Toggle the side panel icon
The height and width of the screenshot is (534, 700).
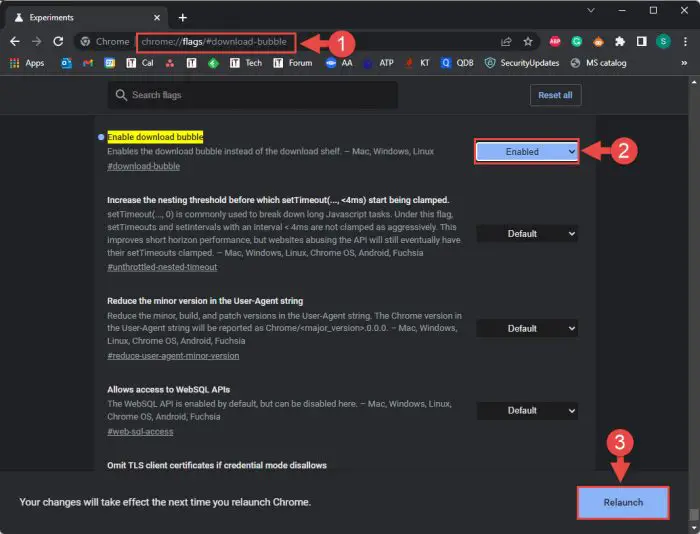click(642, 42)
